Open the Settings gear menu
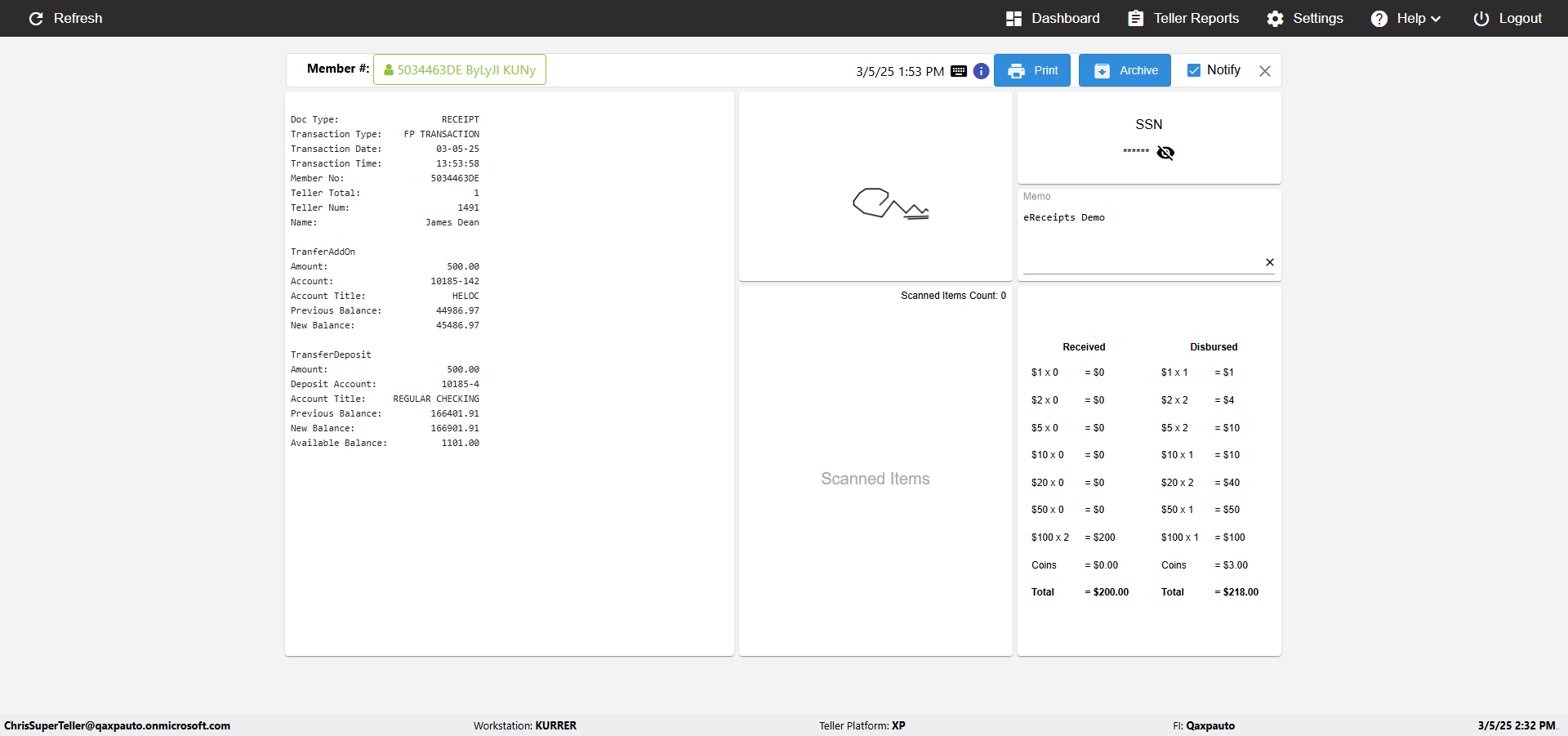The height and width of the screenshot is (736, 1568). click(x=1305, y=18)
